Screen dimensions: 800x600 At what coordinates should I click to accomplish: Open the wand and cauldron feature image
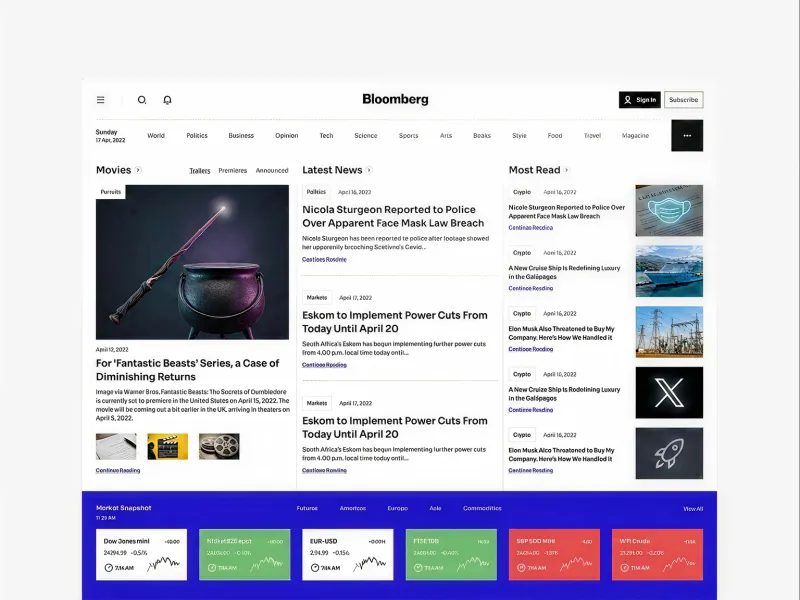[x=192, y=262]
